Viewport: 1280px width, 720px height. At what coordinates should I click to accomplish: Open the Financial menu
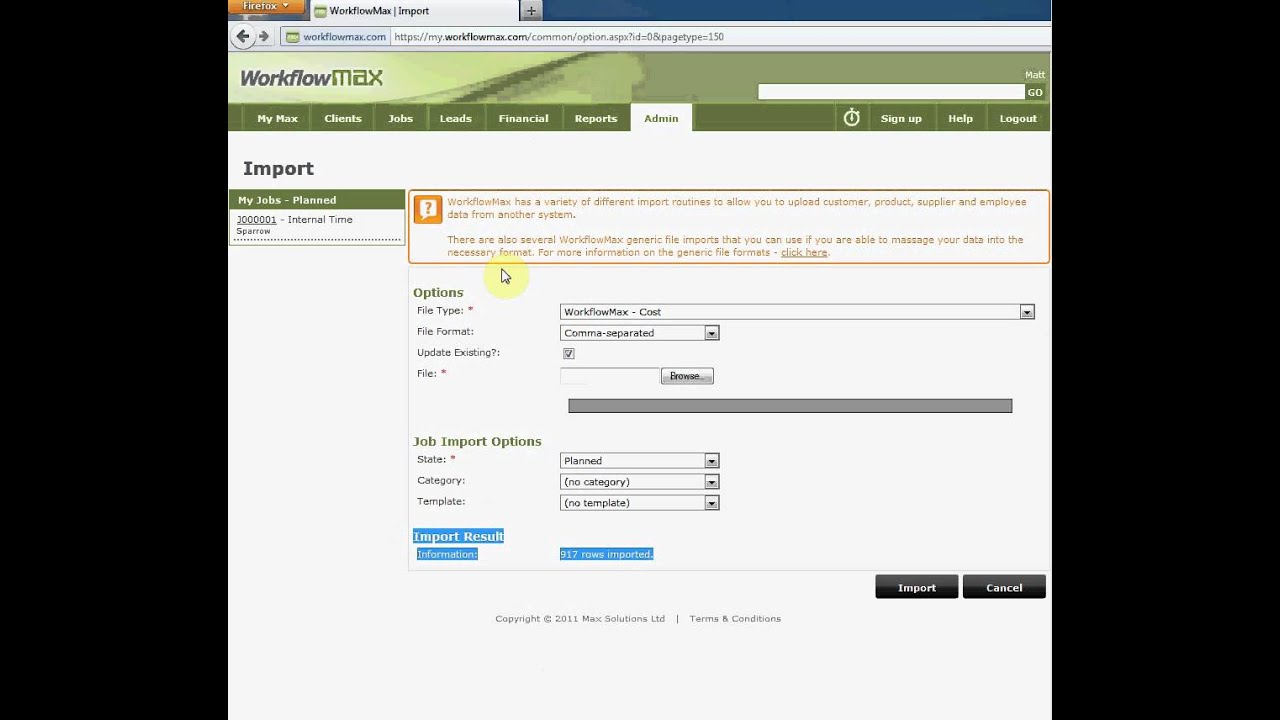pyautogui.click(x=523, y=118)
